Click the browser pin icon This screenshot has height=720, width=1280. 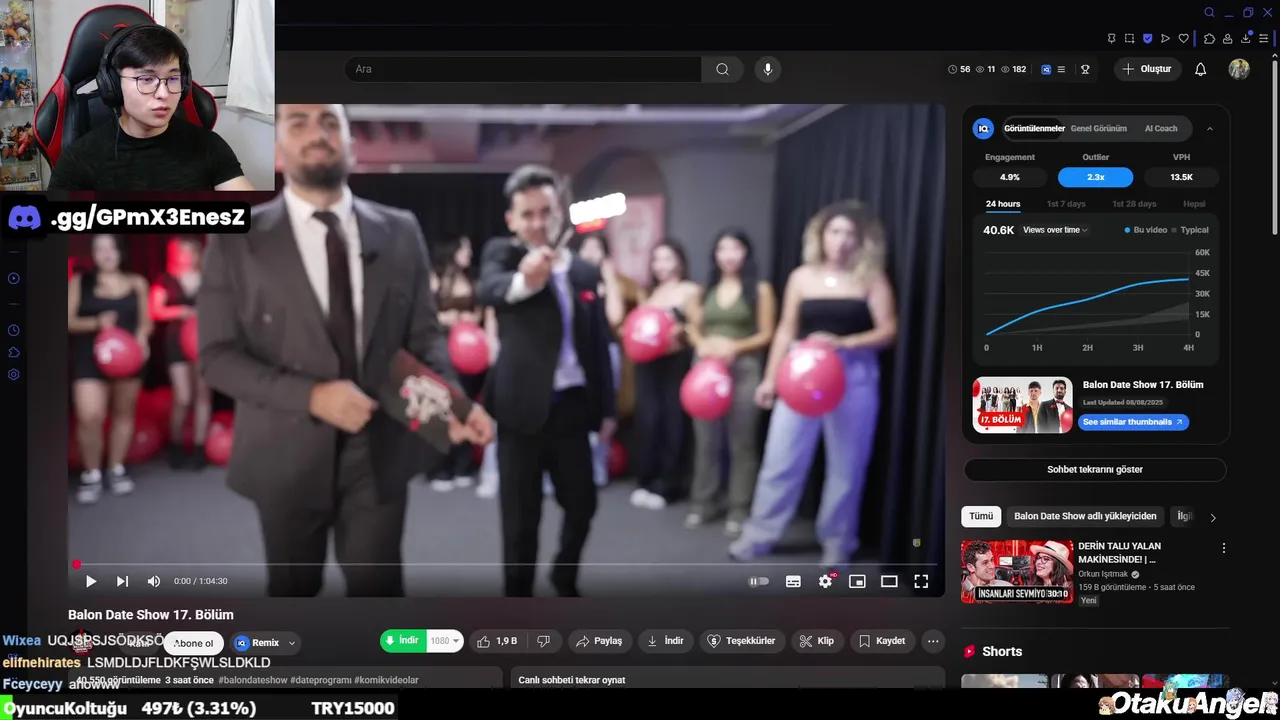1111,38
